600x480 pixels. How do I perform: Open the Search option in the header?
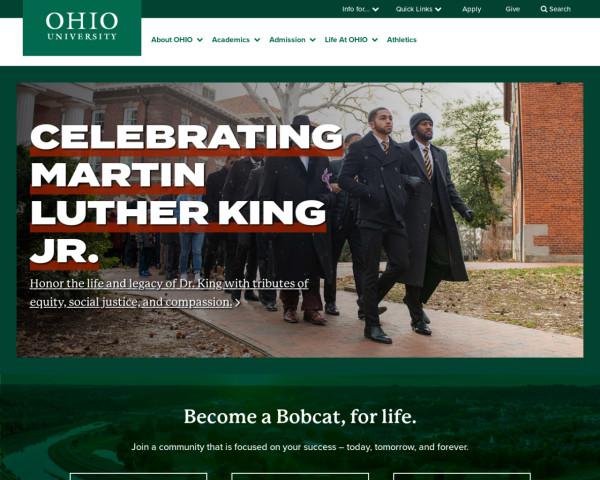pos(555,9)
